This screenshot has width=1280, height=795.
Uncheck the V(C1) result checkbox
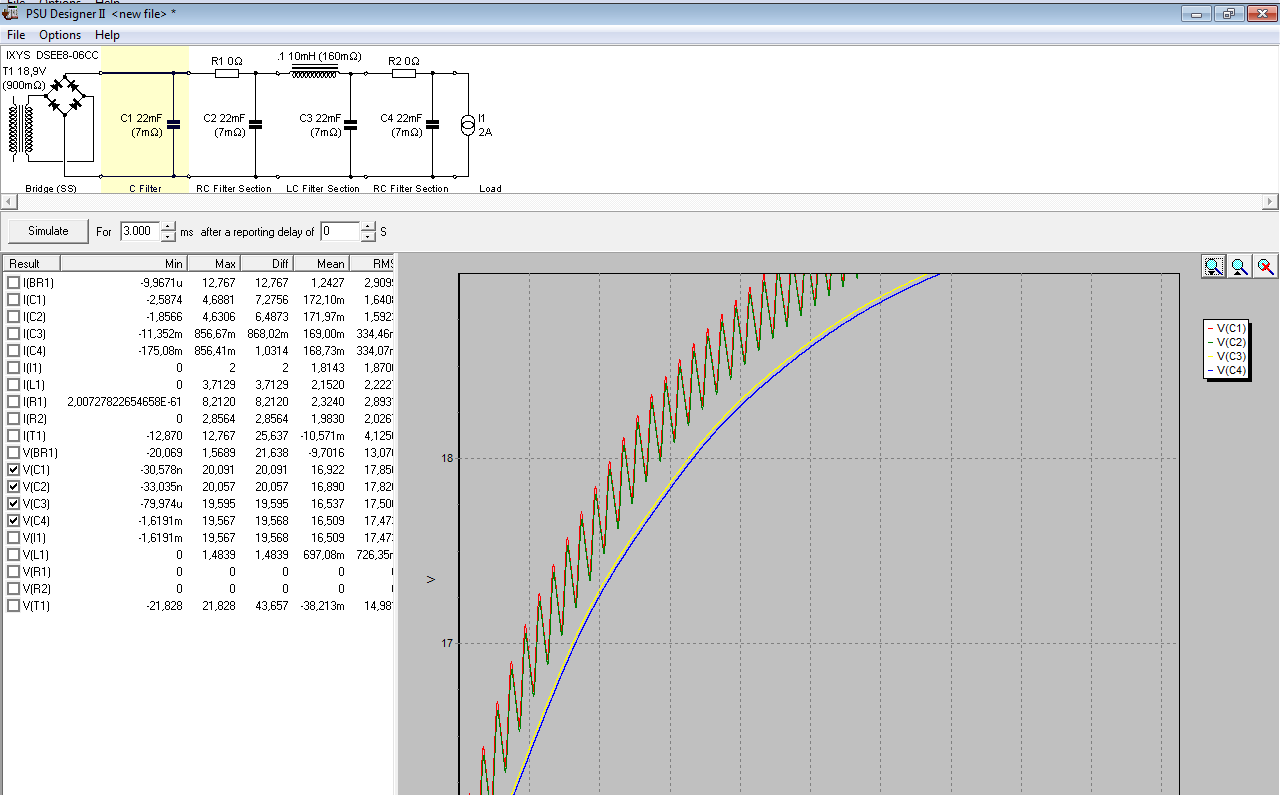(x=13, y=470)
